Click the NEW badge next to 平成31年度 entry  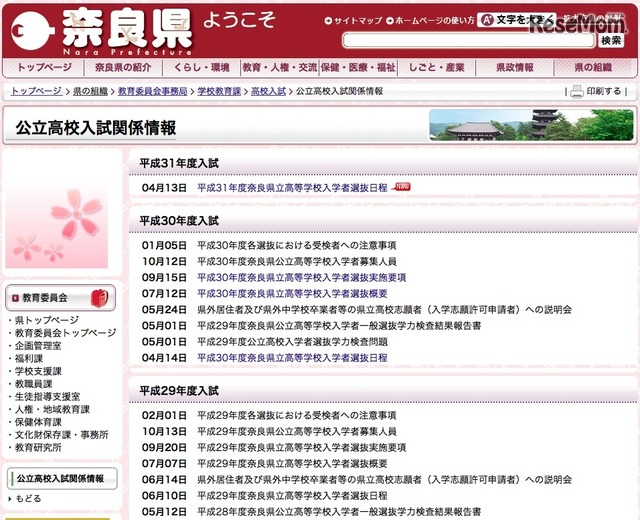click(x=402, y=186)
